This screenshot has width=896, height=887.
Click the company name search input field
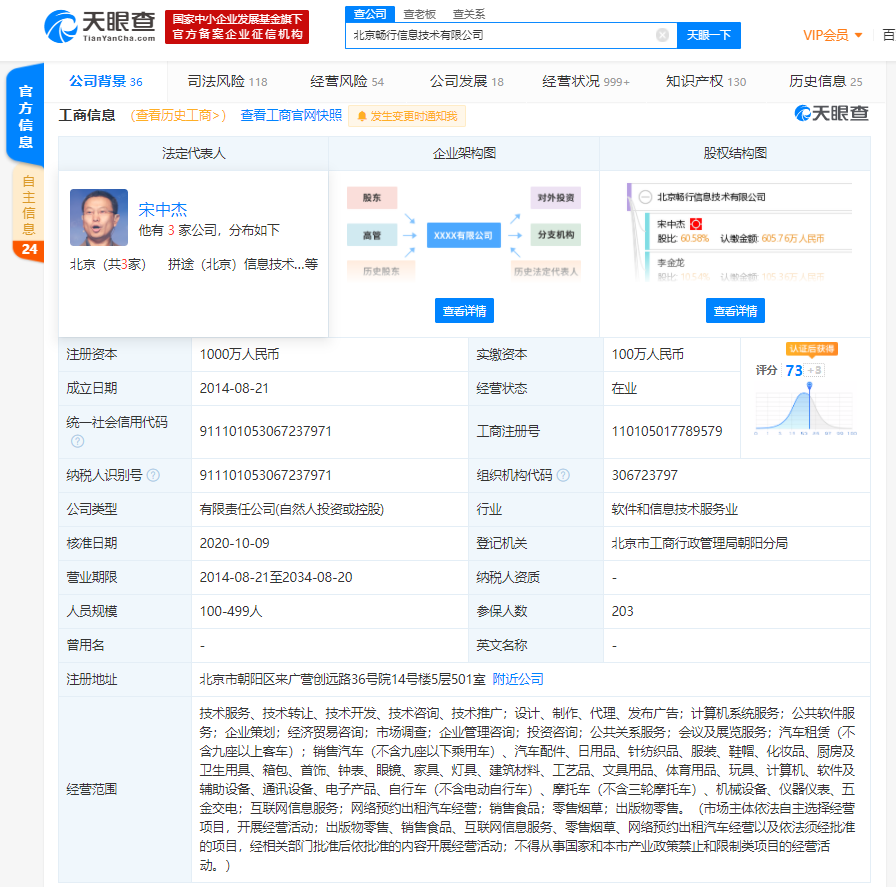click(x=500, y=35)
